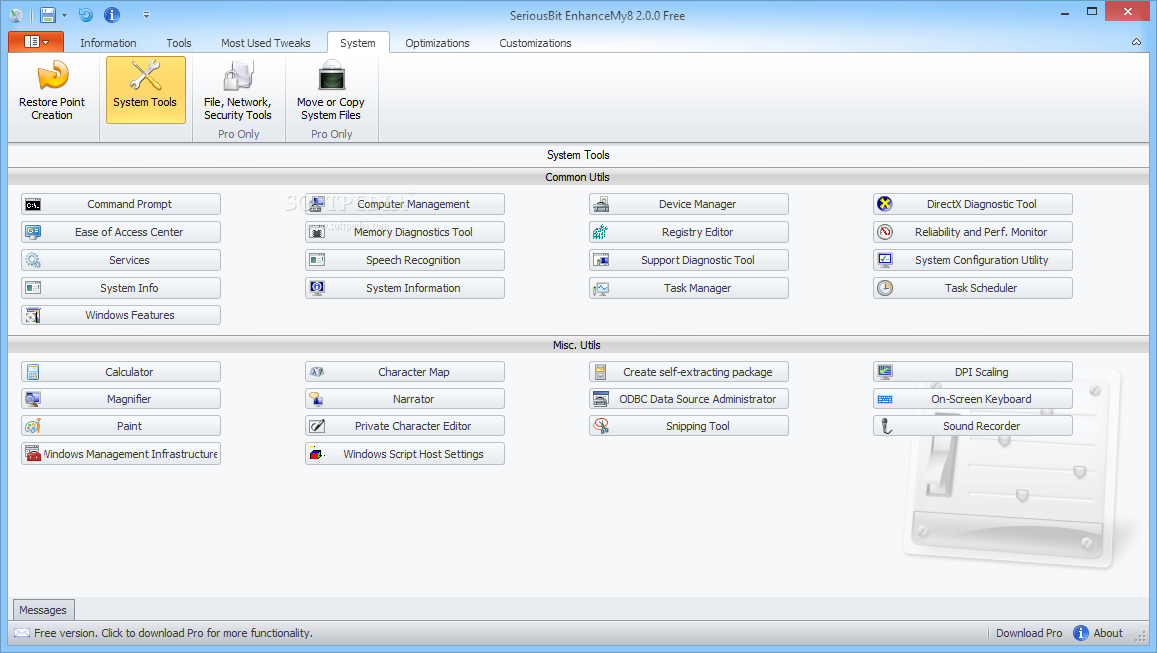
Task: Click the save icon in title bar
Action: tap(48, 15)
